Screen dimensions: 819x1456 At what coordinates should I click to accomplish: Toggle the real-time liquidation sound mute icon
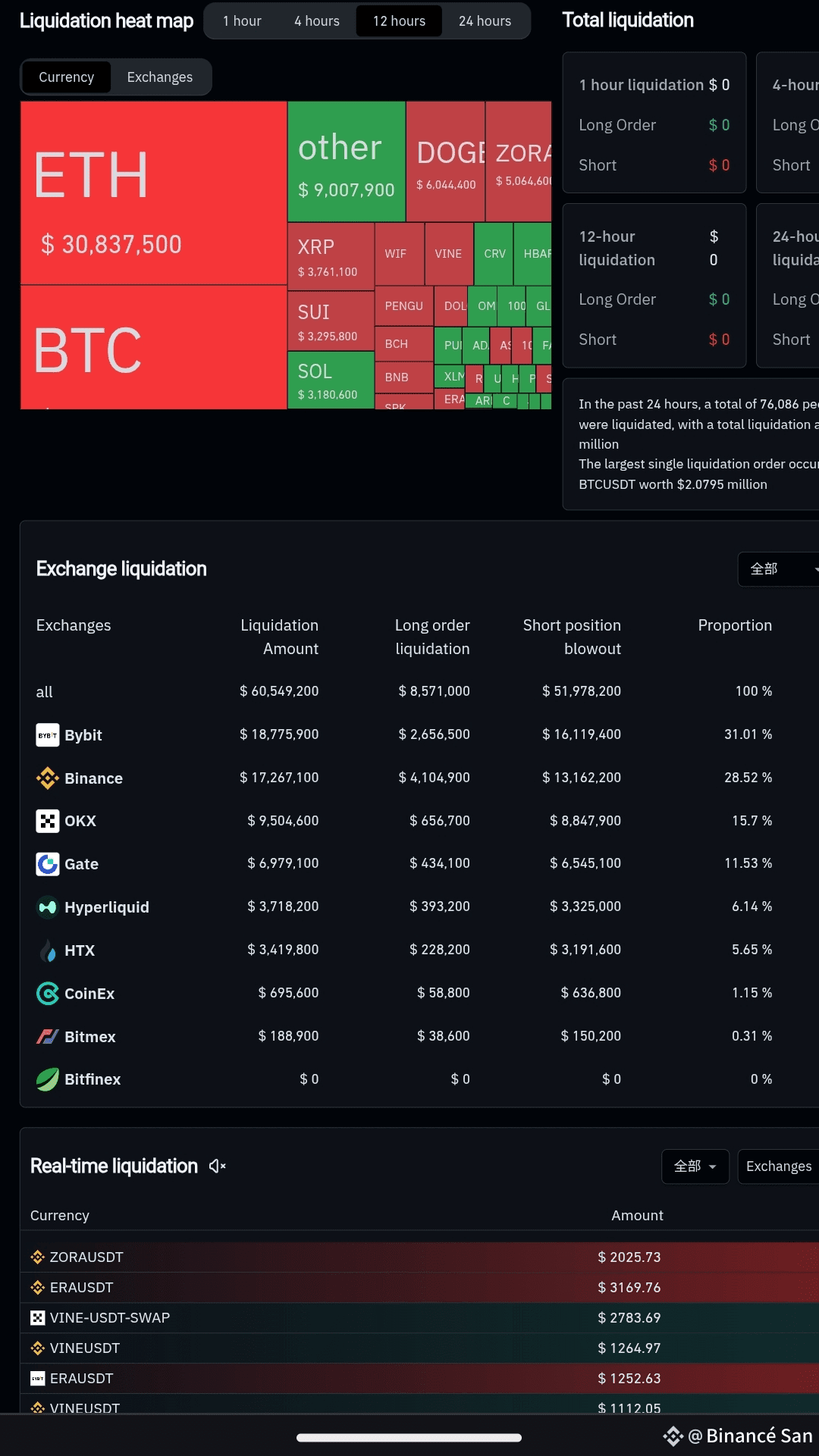coord(218,1166)
